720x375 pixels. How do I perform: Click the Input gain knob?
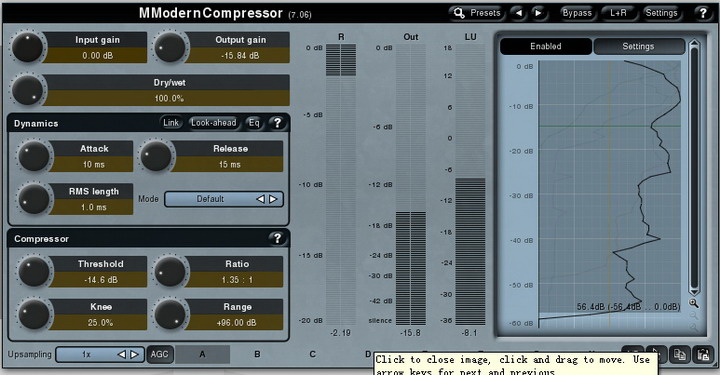pos(27,47)
